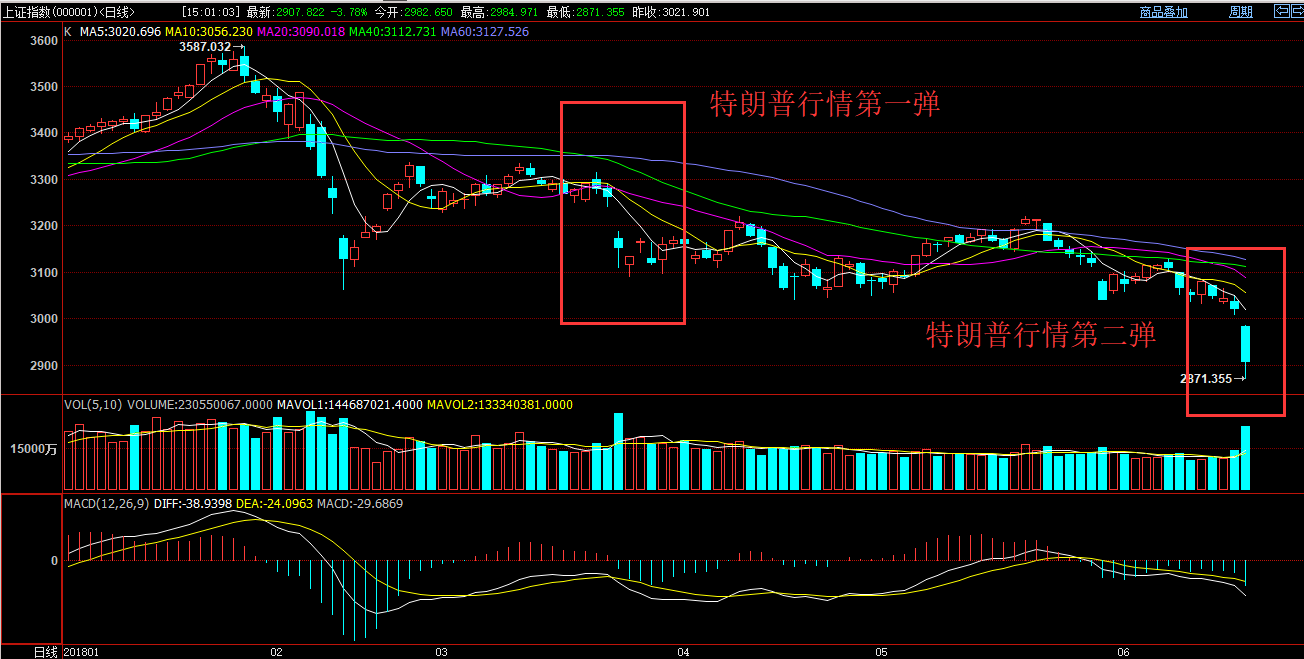Click the green MA40 indicator label
The image size is (1304, 659).
(392, 32)
